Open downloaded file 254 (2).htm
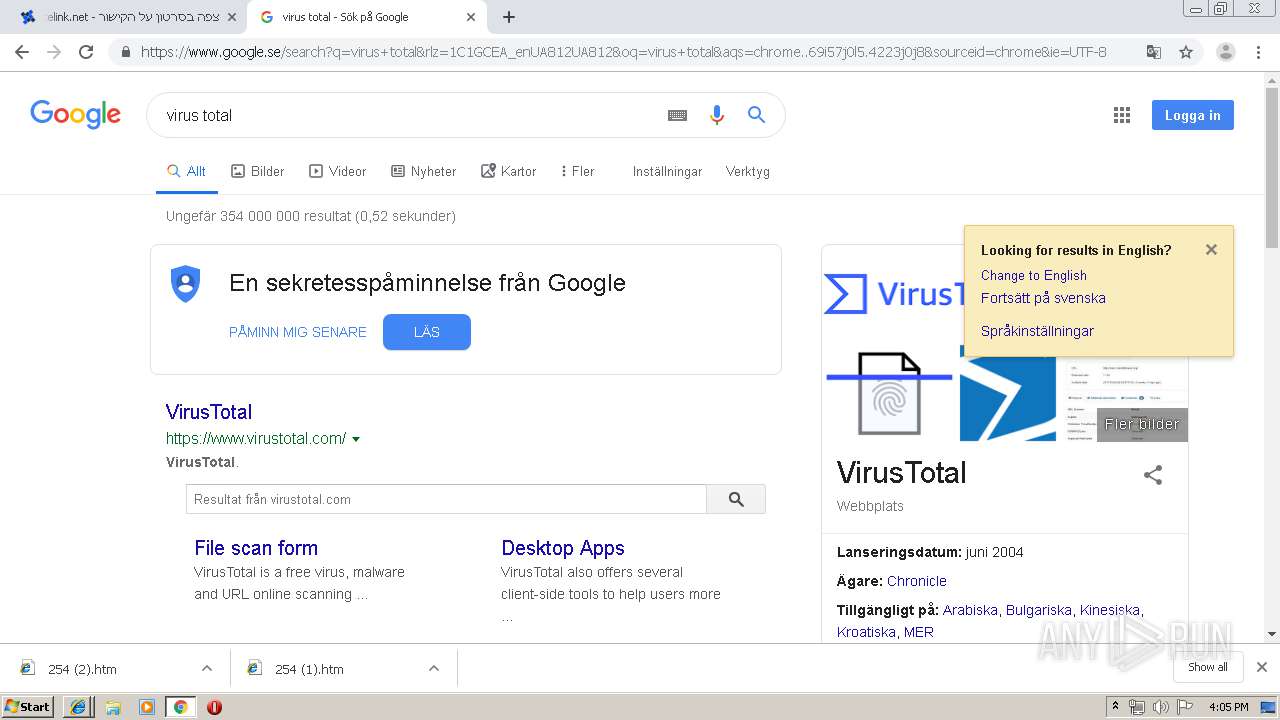The height and width of the screenshot is (720, 1280). click(x=82, y=669)
